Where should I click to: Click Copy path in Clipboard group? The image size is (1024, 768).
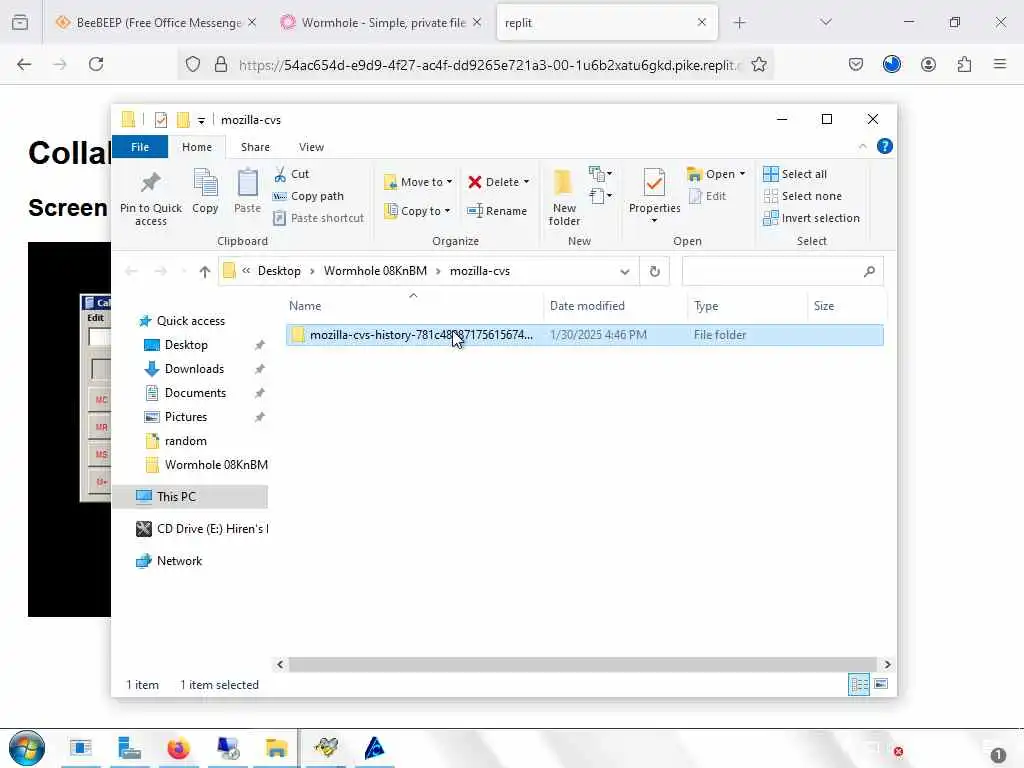tap(308, 196)
